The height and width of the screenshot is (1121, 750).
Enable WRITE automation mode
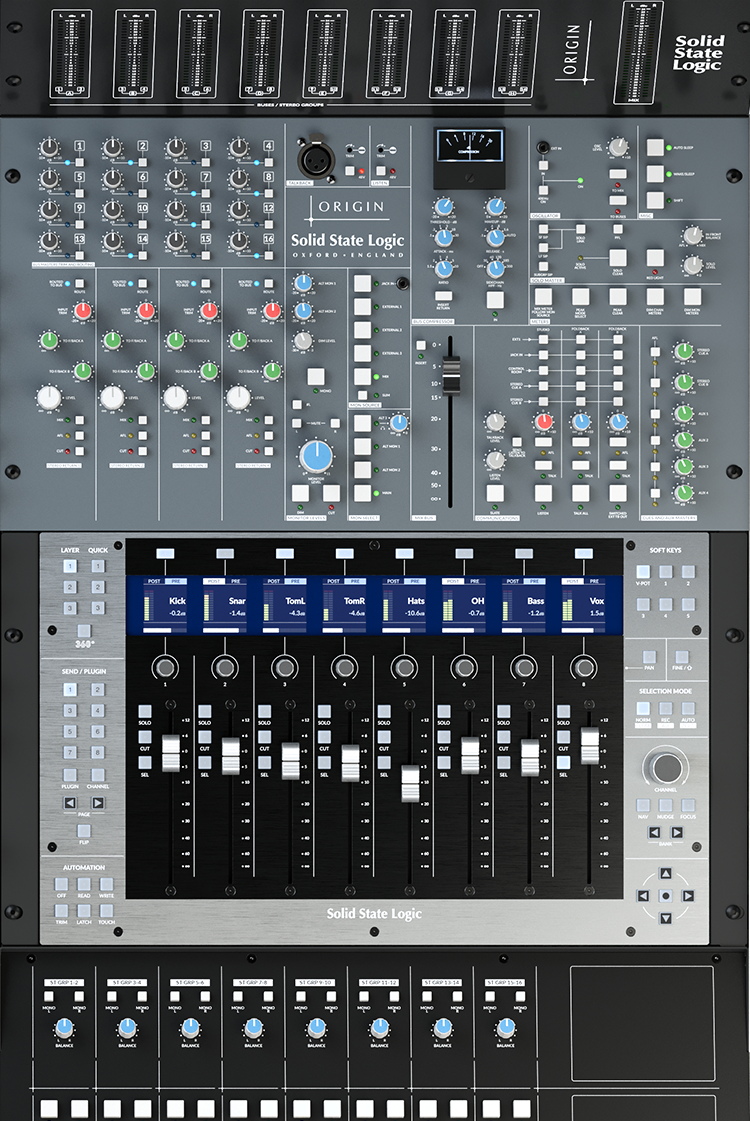pyautogui.click(x=106, y=884)
